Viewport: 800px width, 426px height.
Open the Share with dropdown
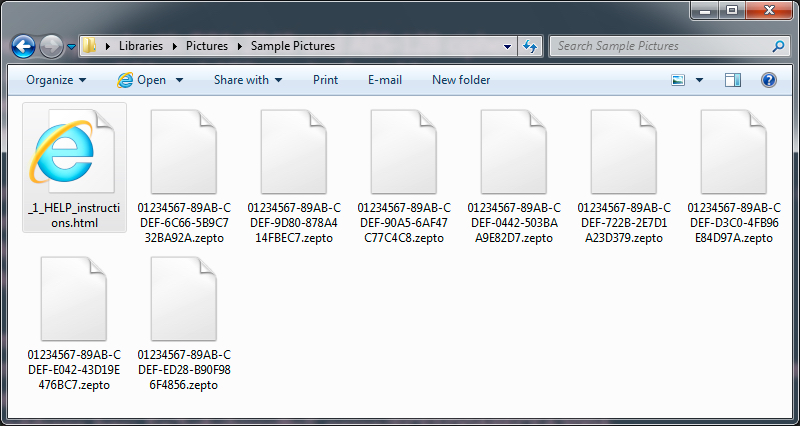247,80
